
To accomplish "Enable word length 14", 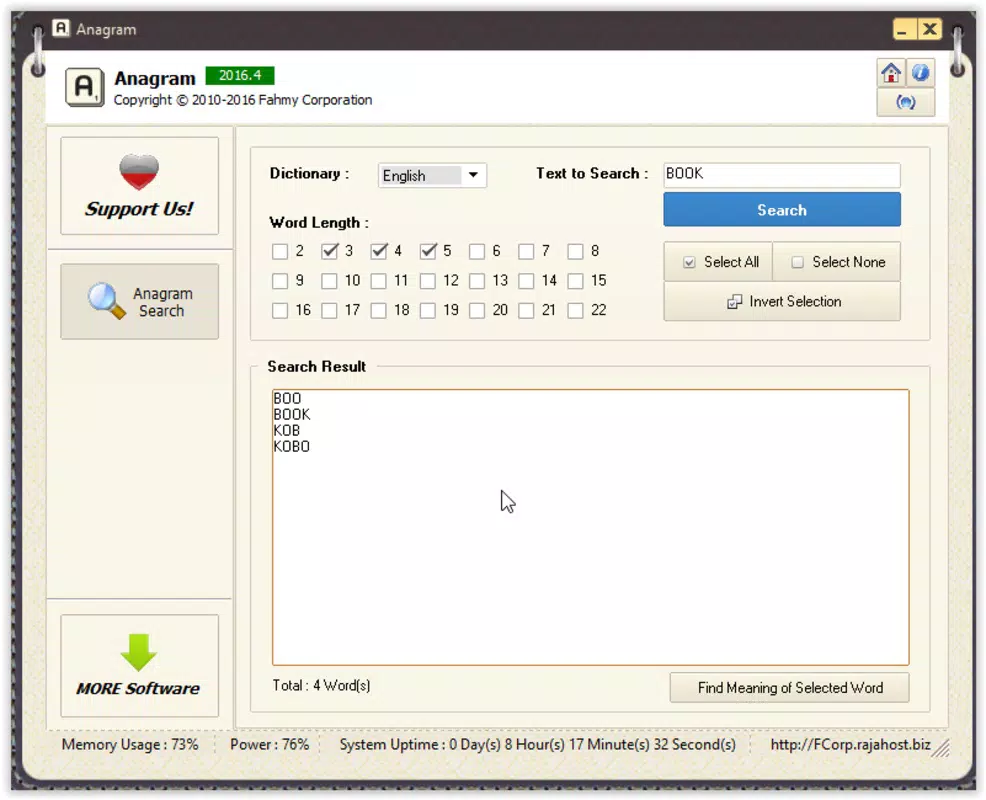I will (526, 281).
